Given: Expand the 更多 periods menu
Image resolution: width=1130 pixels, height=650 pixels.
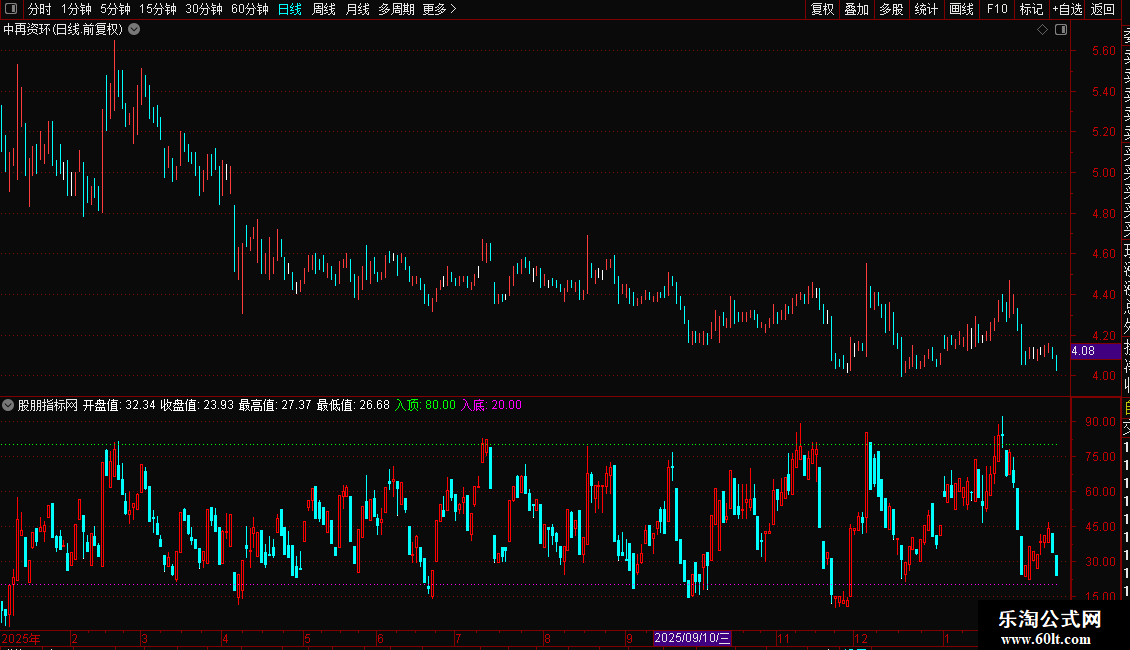Looking at the screenshot, I should point(439,9).
